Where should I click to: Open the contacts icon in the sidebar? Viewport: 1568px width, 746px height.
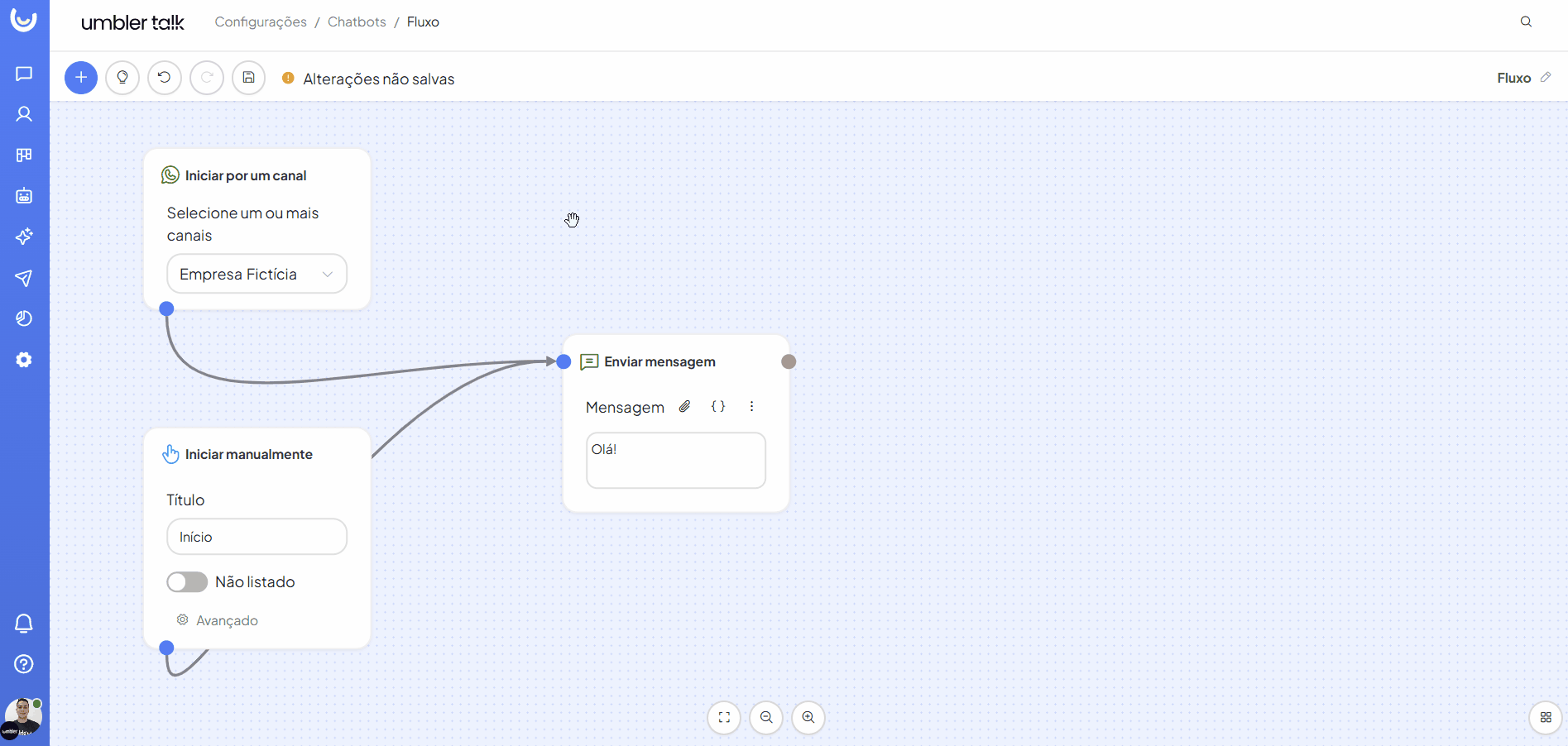24,114
